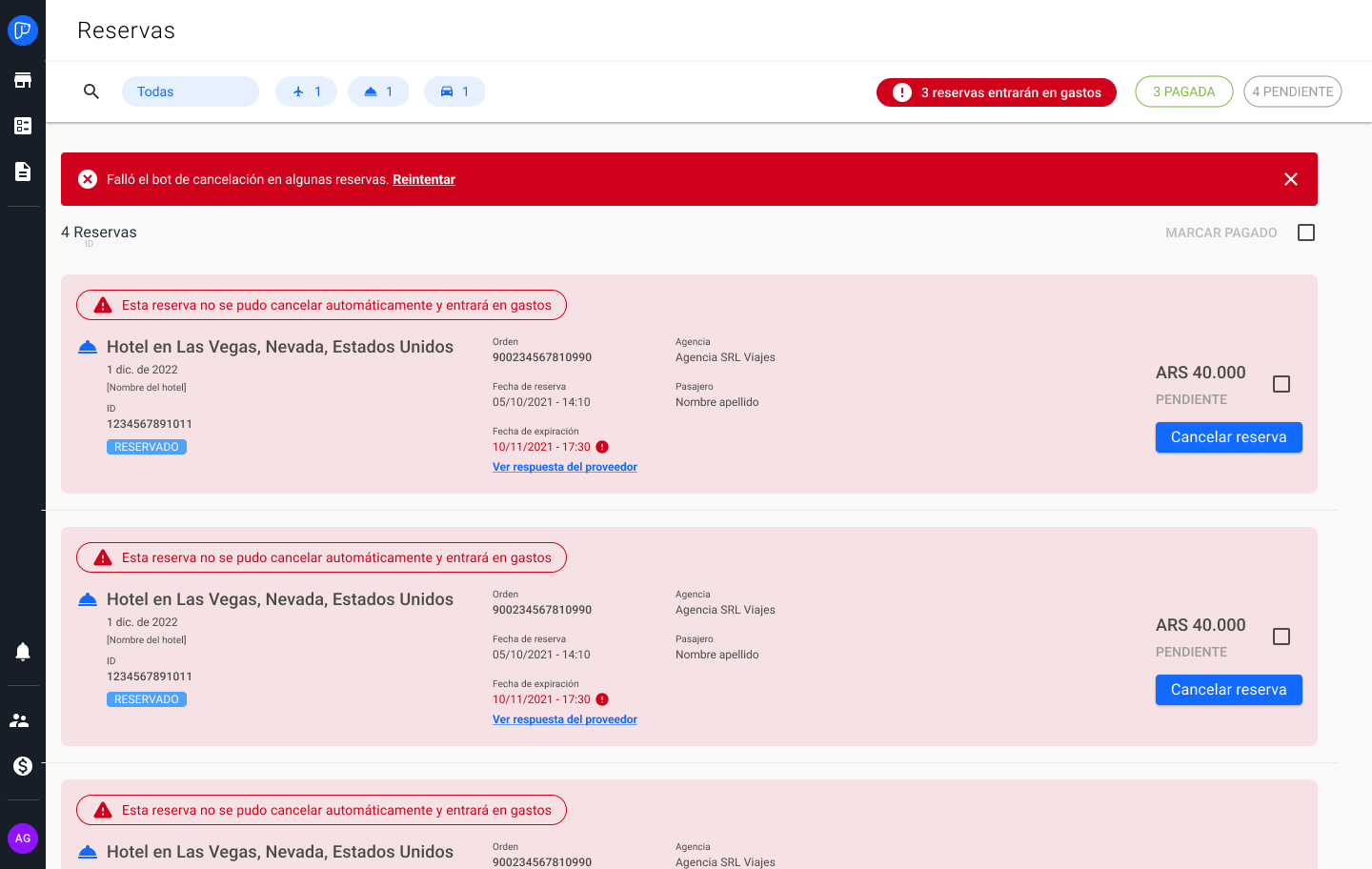Screen dimensions: 1372x869
Task: Select the hotel filter showing 1 reservation
Action: [378, 91]
